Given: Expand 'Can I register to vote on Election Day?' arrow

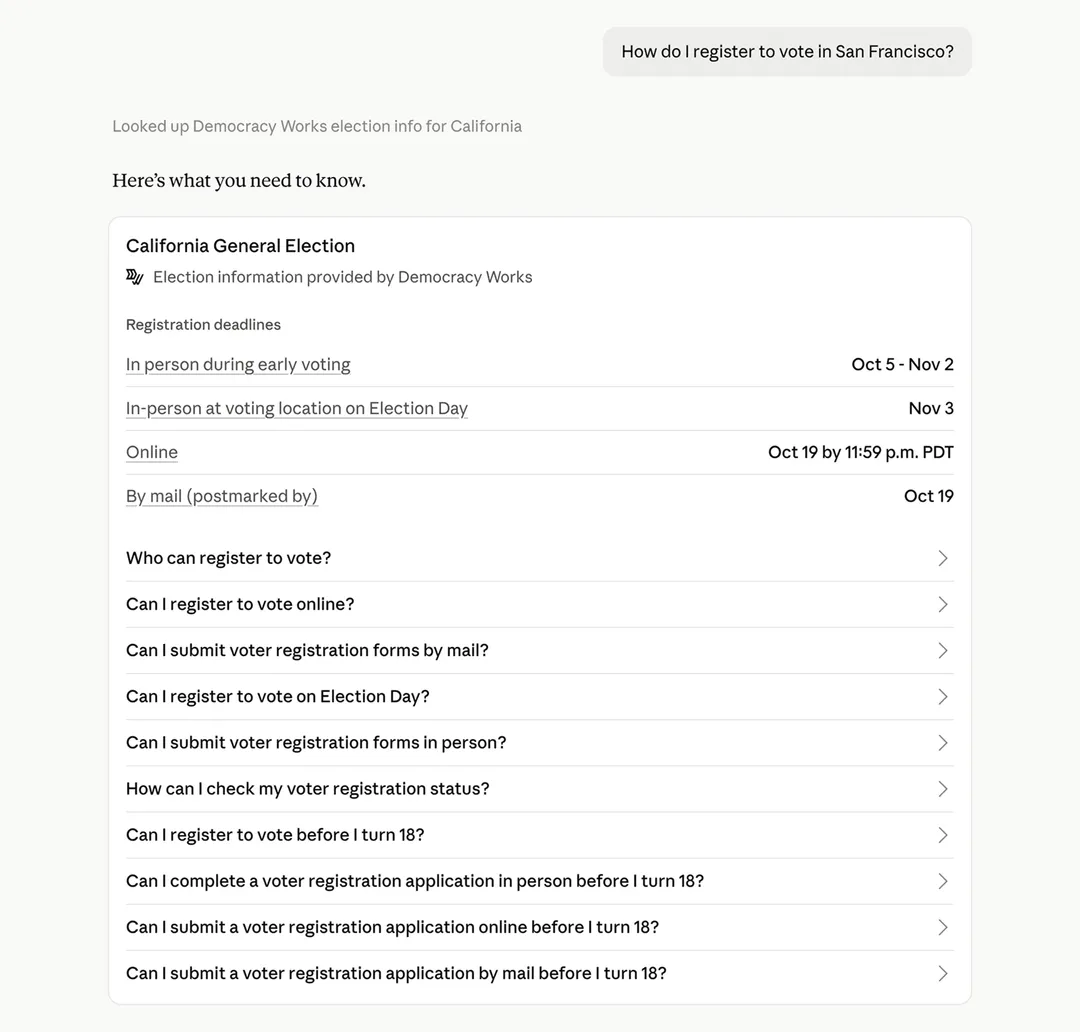Looking at the screenshot, I should click(943, 696).
